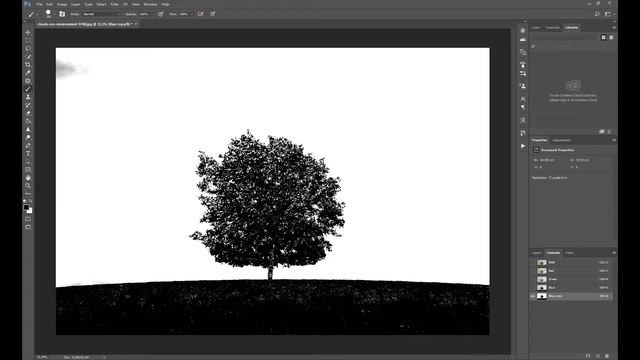Open the Window menu
The height and width of the screenshot is (360, 640).
pyautogui.click(x=151, y=4)
